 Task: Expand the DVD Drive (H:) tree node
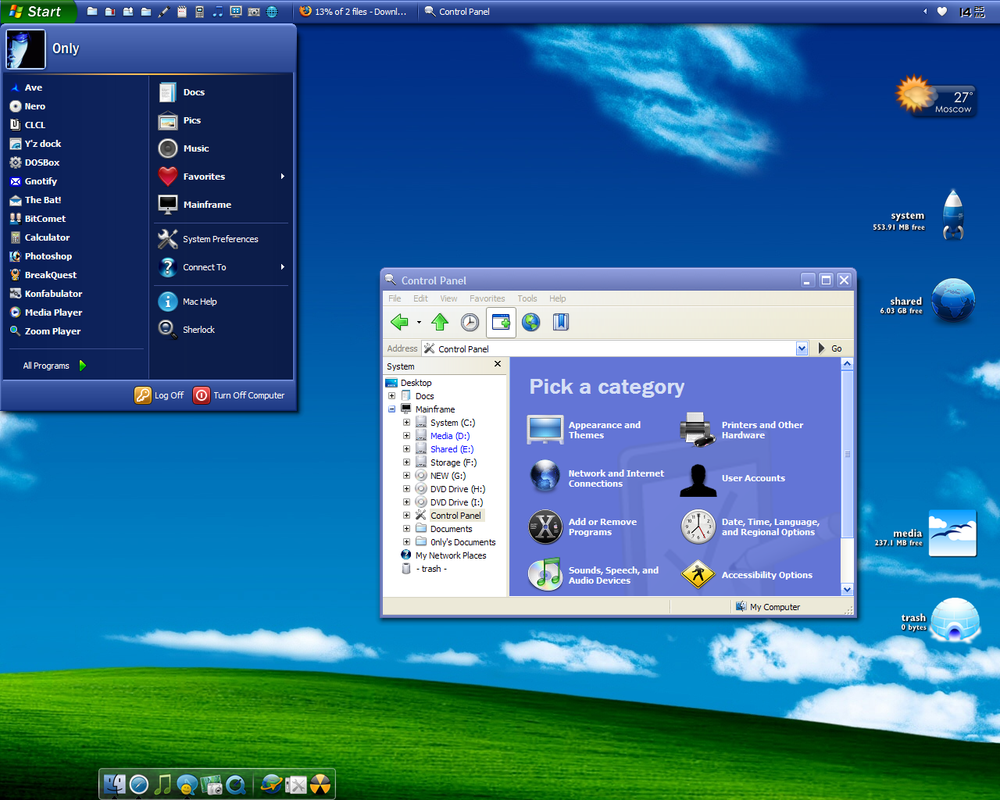406,489
